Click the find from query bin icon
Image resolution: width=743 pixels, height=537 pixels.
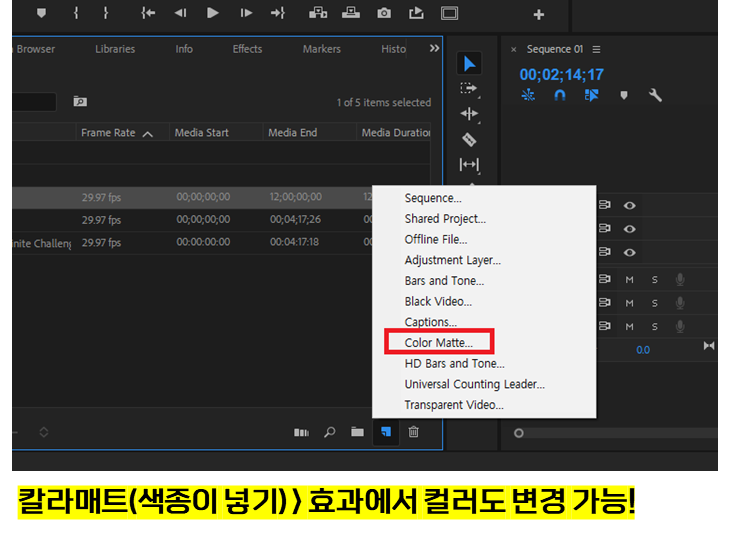click(x=80, y=101)
